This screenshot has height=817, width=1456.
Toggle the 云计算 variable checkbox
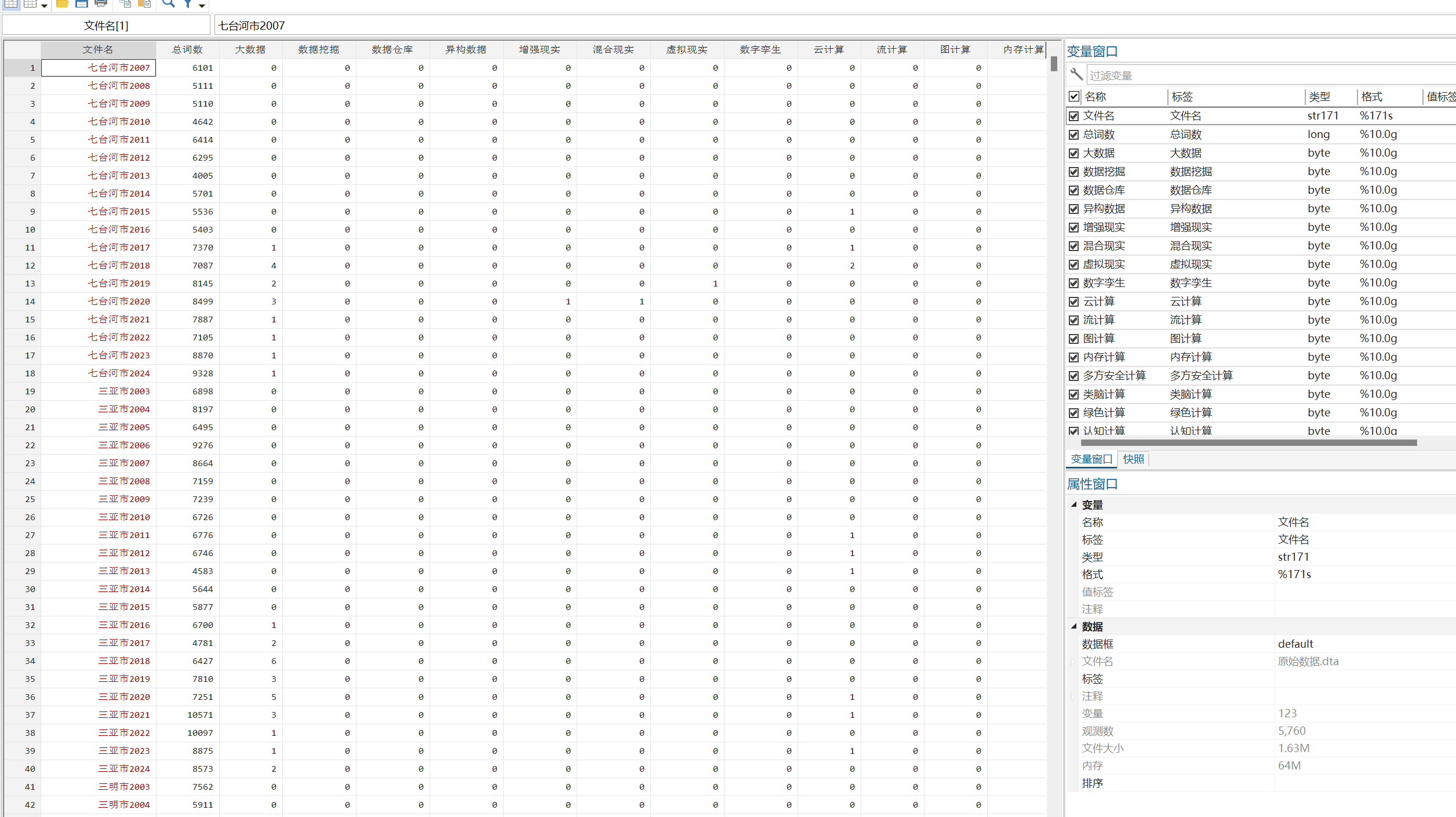click(x=1073, y=302)
